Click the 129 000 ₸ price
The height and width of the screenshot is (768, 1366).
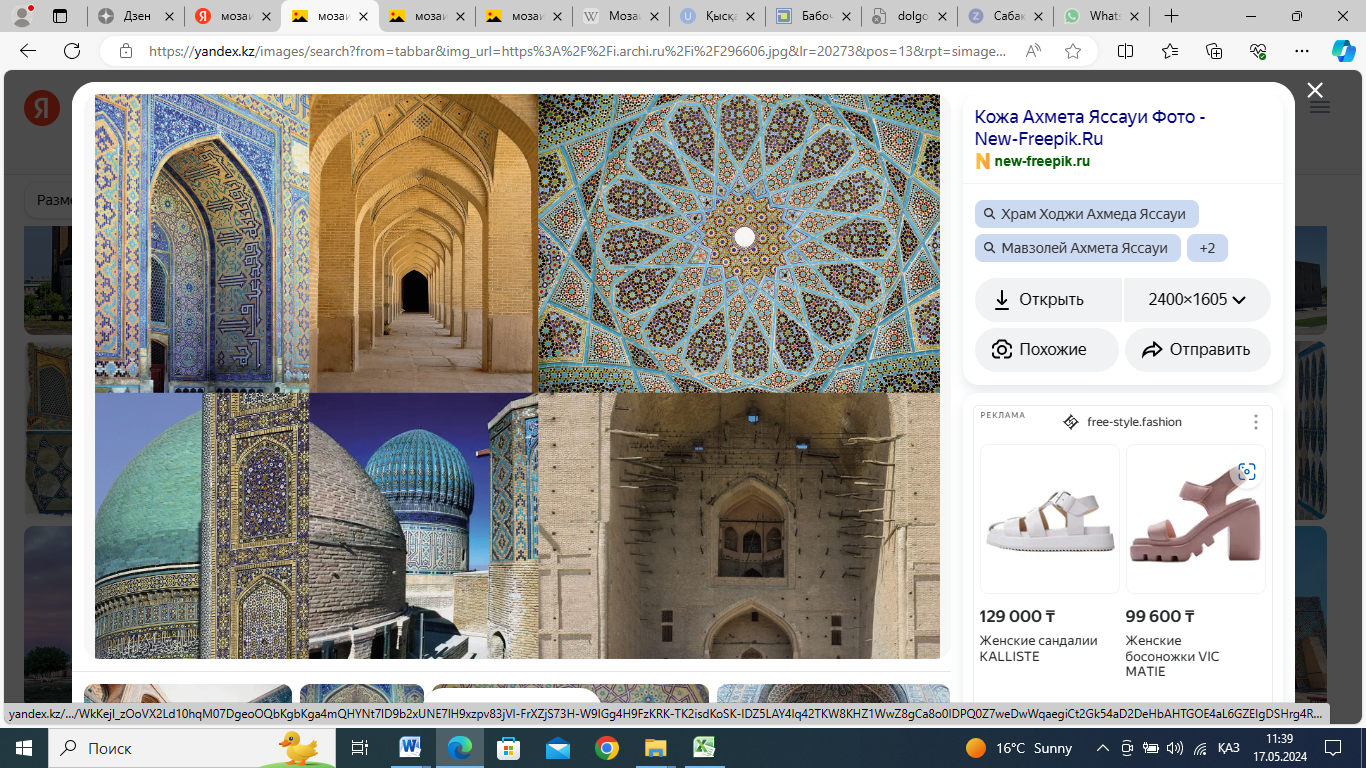pyautogui.click(x=1017, y=617)
